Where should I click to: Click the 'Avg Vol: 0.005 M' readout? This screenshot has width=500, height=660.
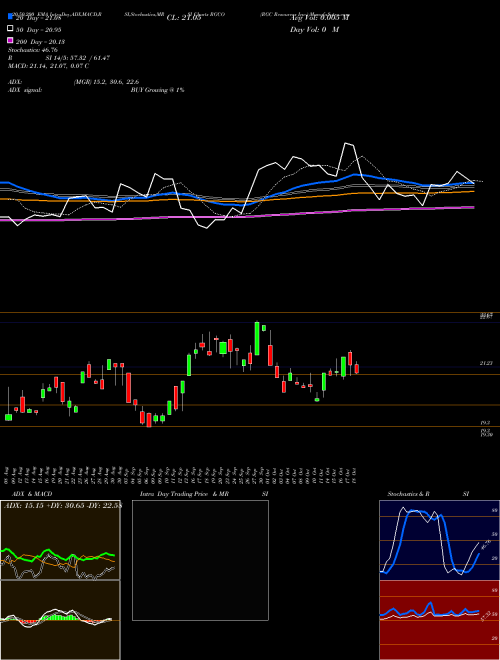tap(319, 18)
